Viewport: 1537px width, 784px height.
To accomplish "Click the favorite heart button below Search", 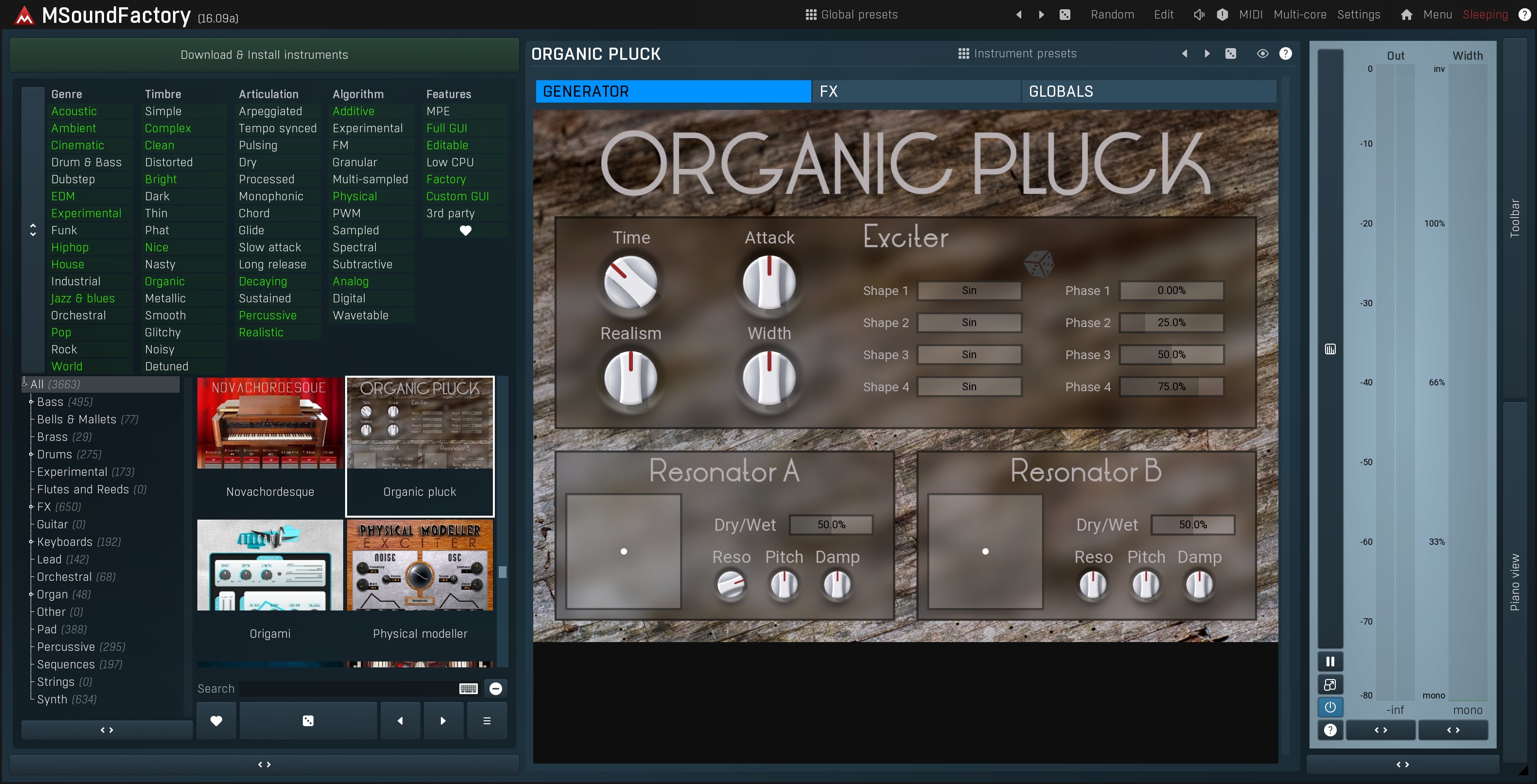I will coord(216,721).
